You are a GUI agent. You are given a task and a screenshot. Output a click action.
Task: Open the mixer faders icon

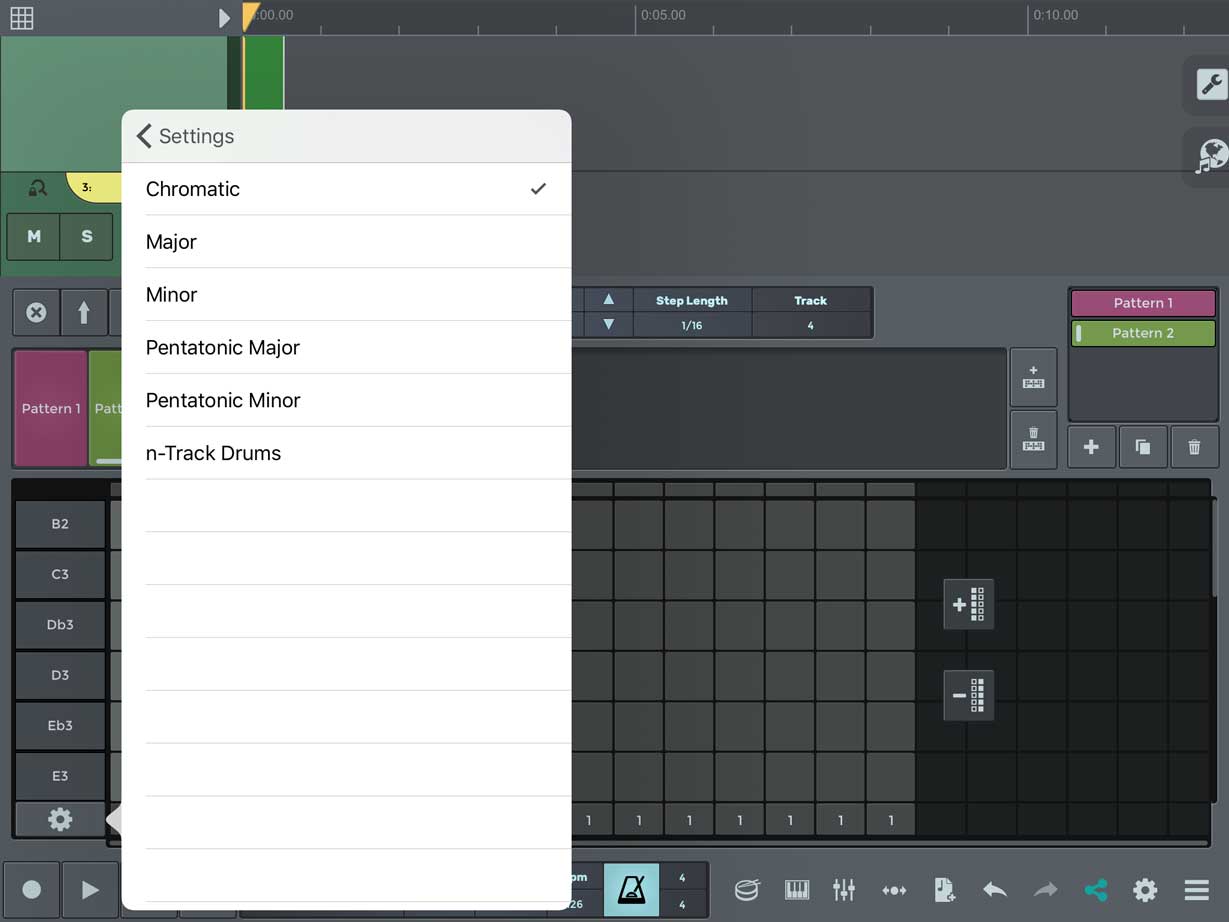[x=844, y=890]
